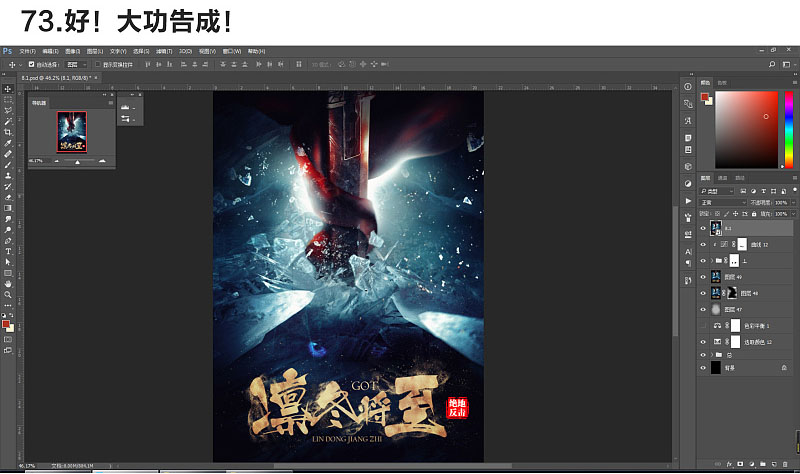Click the zoom-out mountains button in Navigator
Viewport: 800px width, 474px height.
click(57, 161)
